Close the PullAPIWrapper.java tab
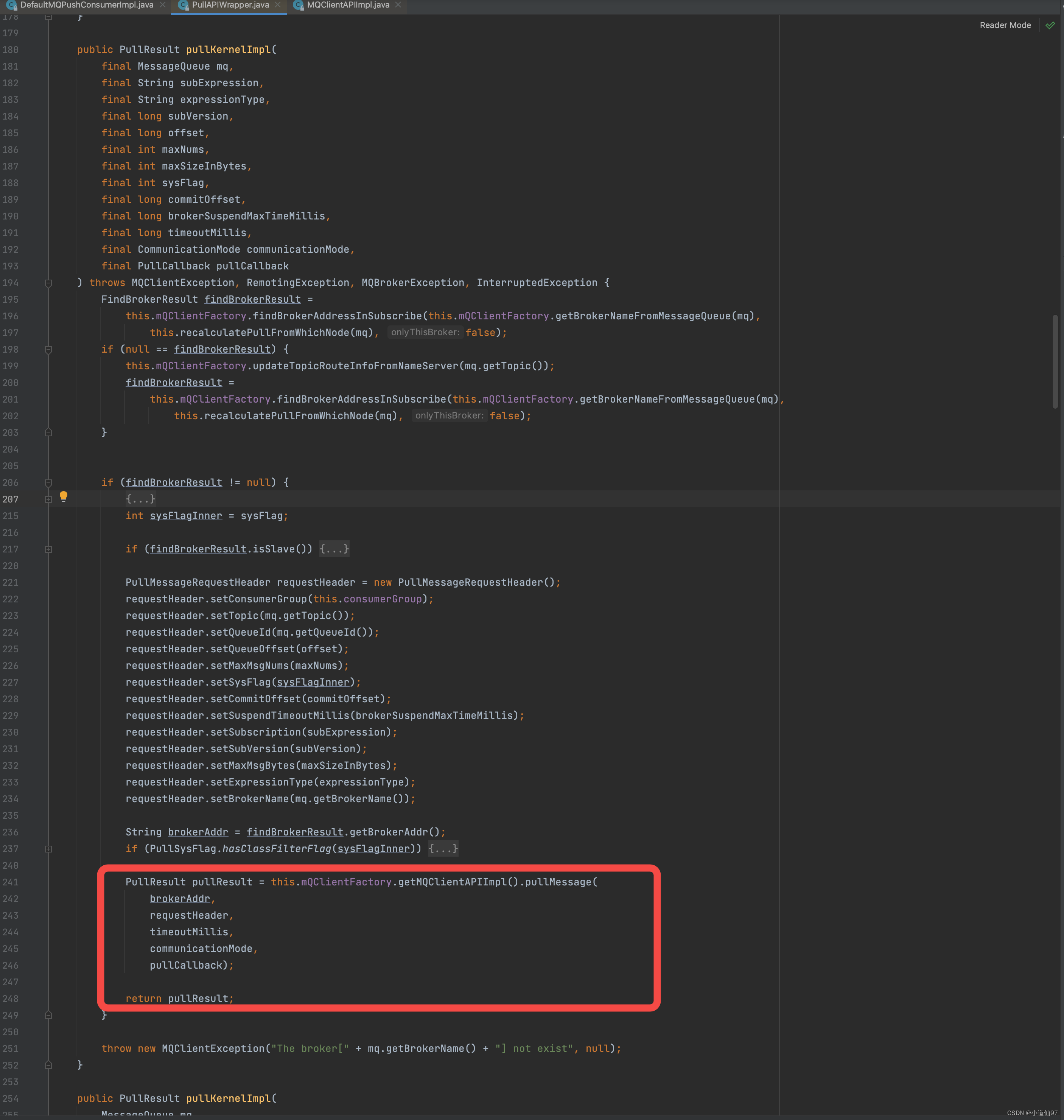Screen dimensions: 1064x1120 tap(277, 5)
